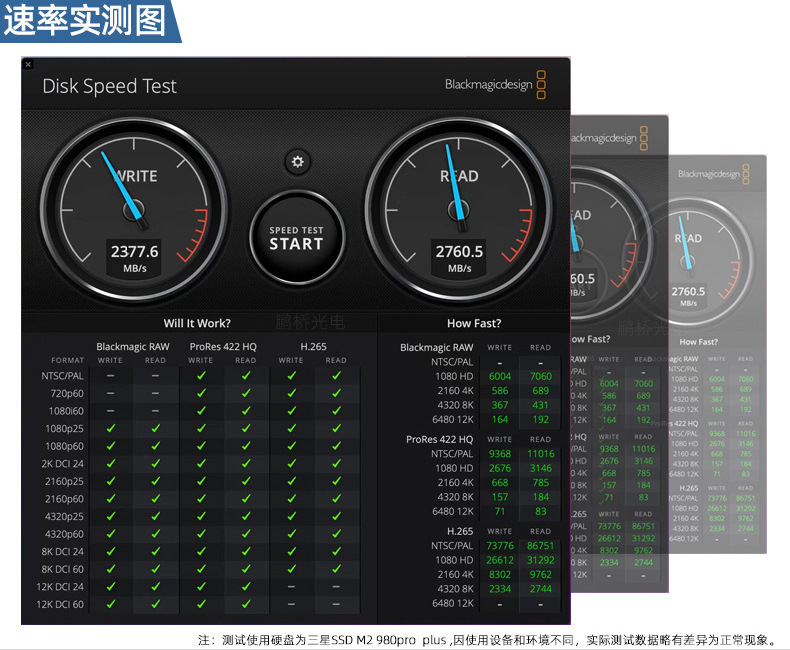Click 720p60 H.265 write checkmark
Viewport: 790px width, 650px height.
291,393
